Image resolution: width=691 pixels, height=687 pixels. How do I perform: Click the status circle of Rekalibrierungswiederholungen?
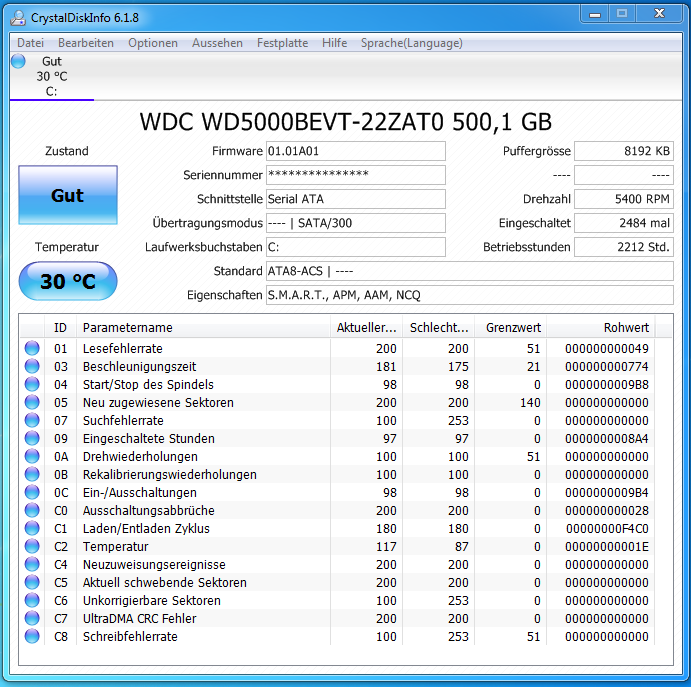[32, 474]
